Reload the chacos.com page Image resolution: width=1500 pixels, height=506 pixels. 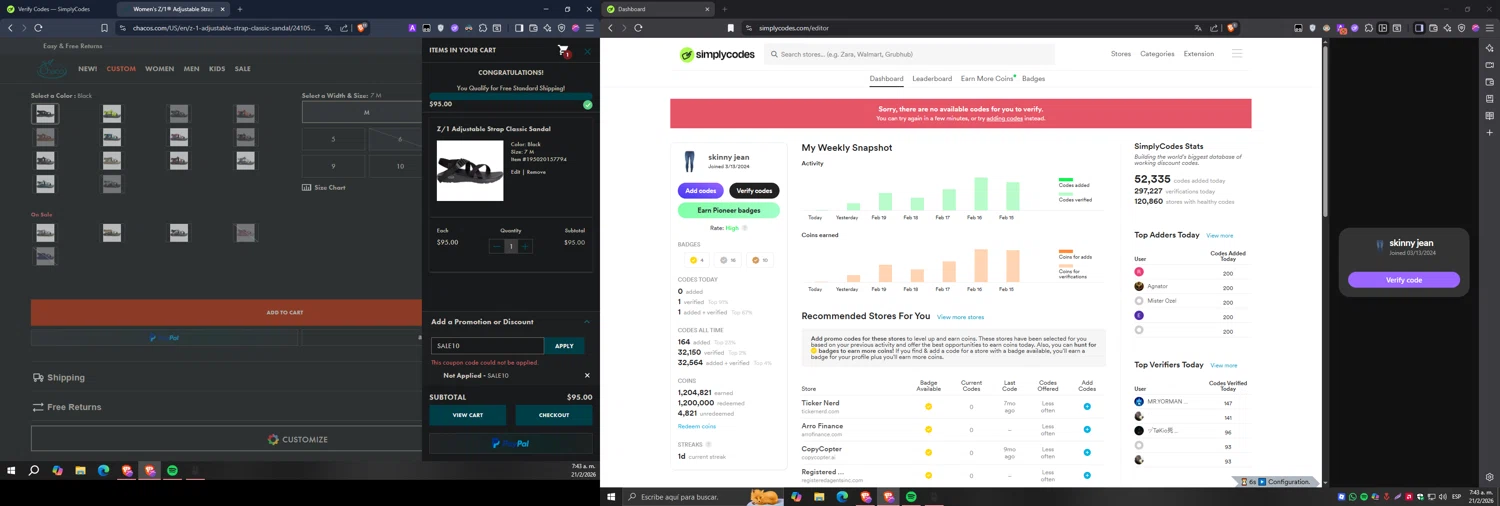tap(38, 28)
